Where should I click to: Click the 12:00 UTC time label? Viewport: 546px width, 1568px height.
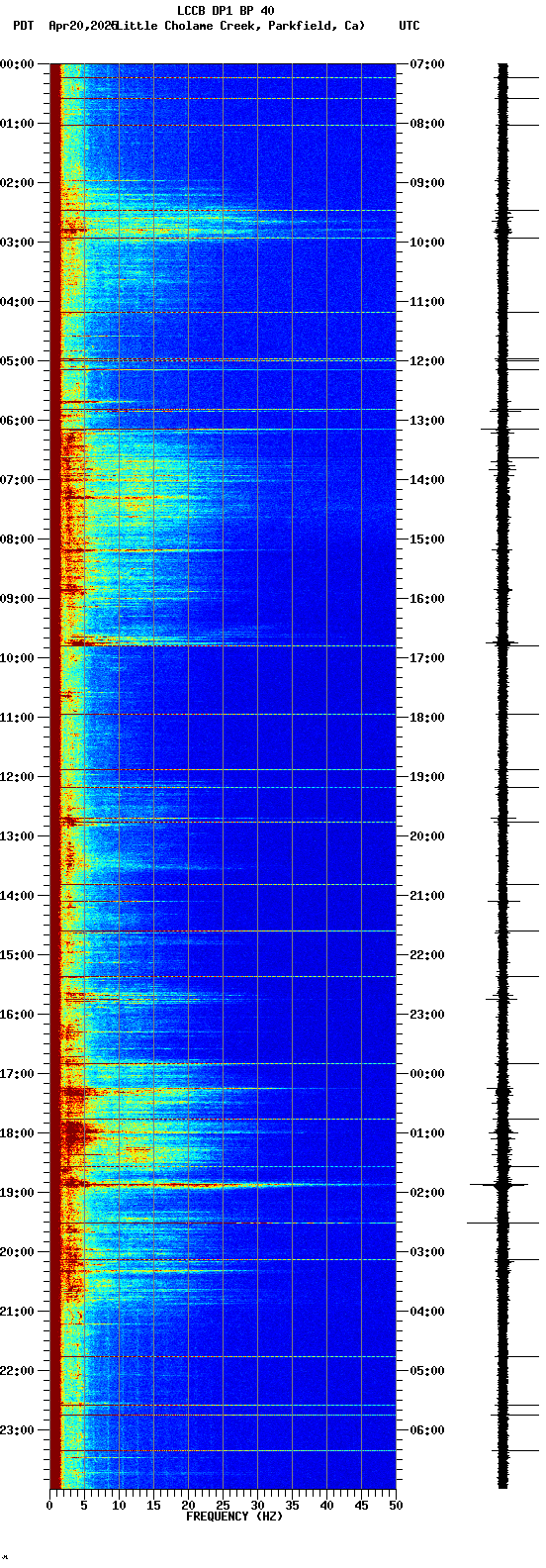click(x=427, y=361)
